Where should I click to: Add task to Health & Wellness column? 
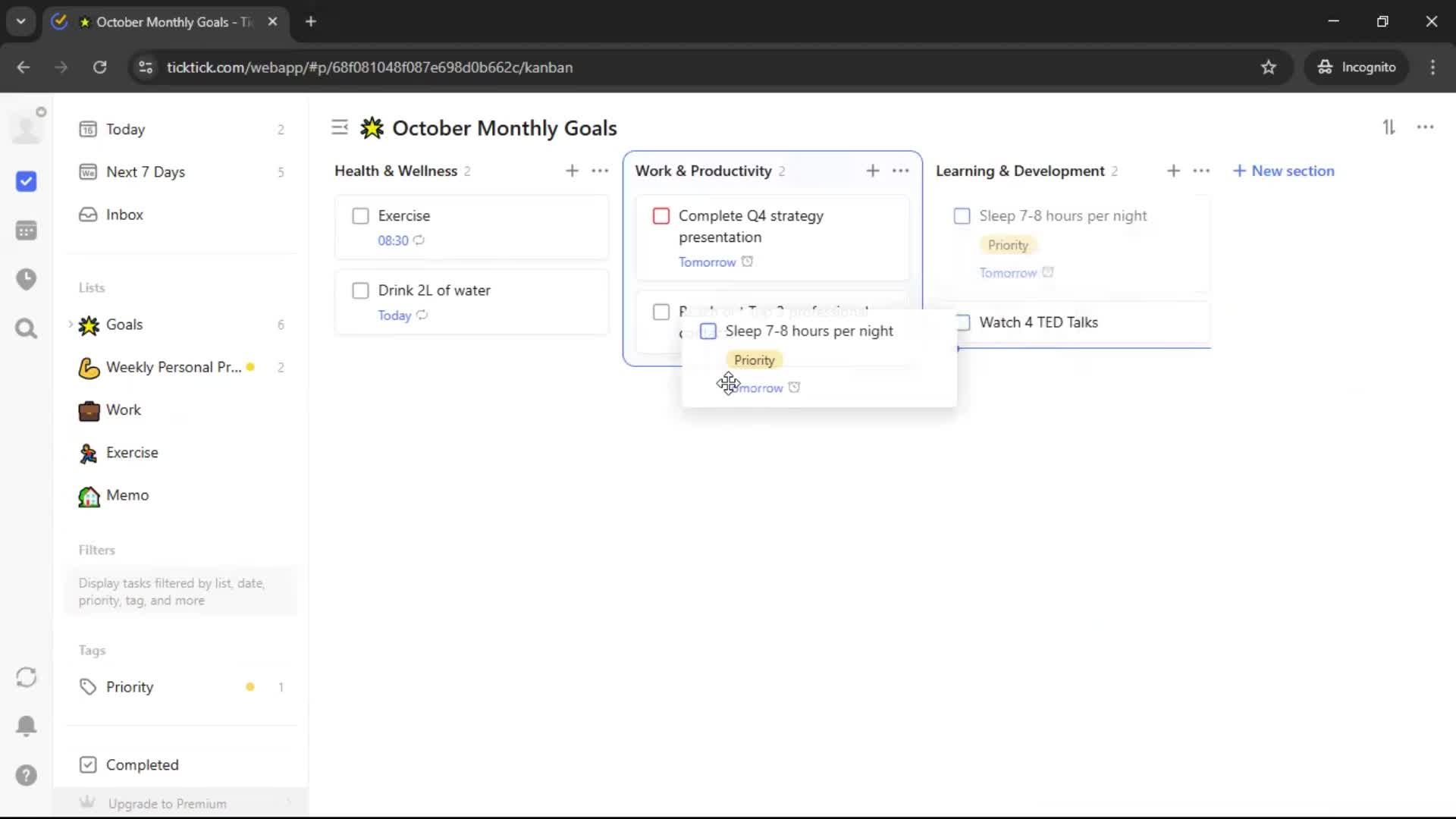pos(572,171)
